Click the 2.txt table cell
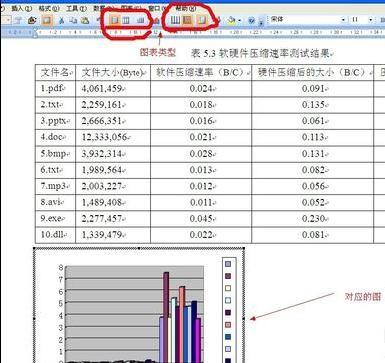This screenshot has width=385, height=363. [x=56, y=105]
